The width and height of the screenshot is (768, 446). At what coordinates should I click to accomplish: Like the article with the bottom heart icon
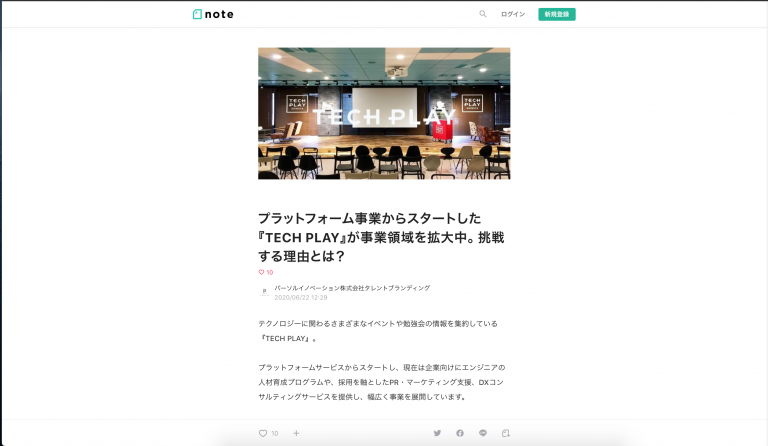[263, 433]
